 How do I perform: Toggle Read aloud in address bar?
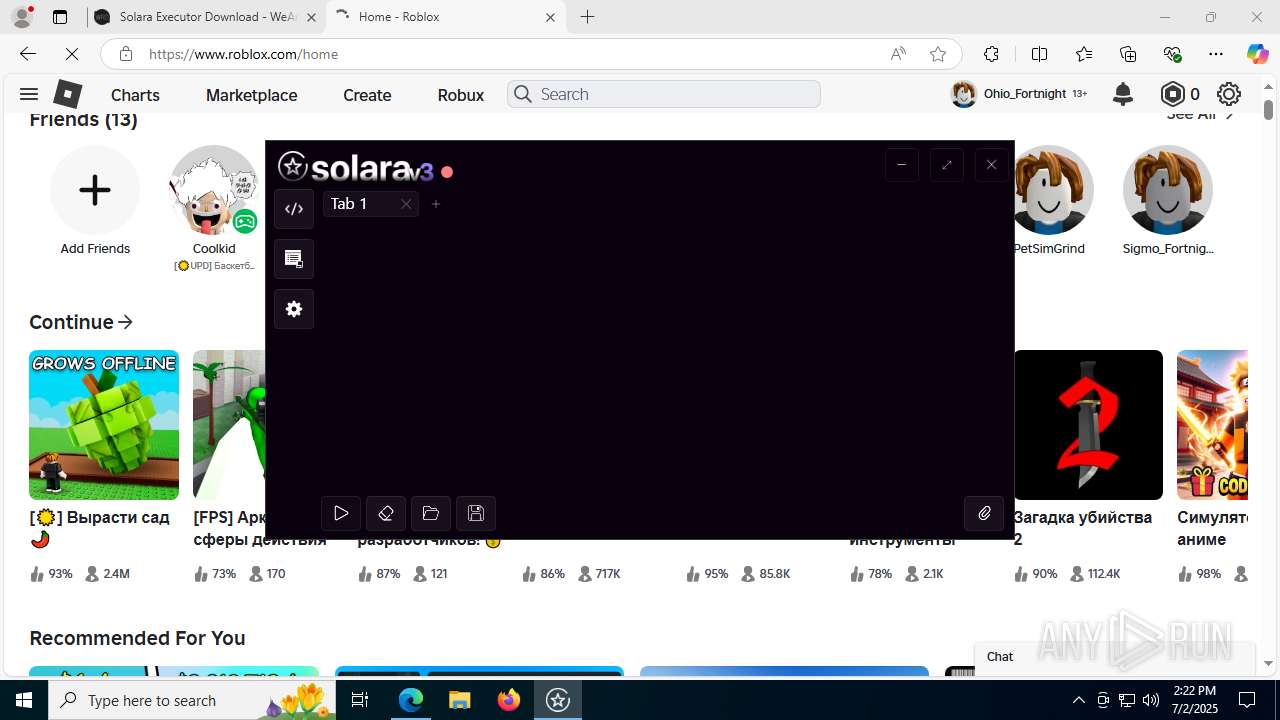point(898,54)
